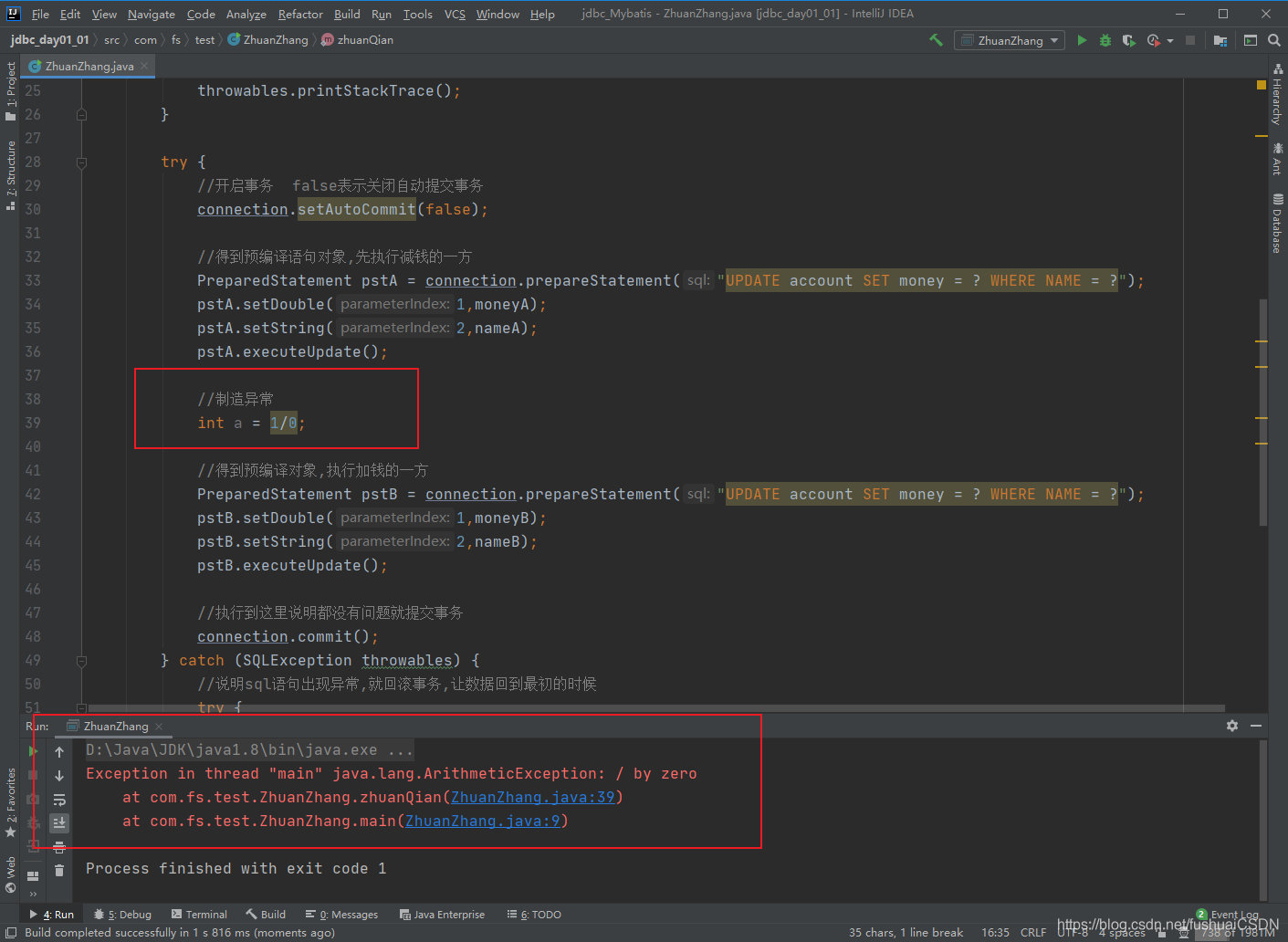Screen dimensions: 1288x942
Task: Select the ZhuanZhang.java editor tab
Action: [x=89, y=66]
